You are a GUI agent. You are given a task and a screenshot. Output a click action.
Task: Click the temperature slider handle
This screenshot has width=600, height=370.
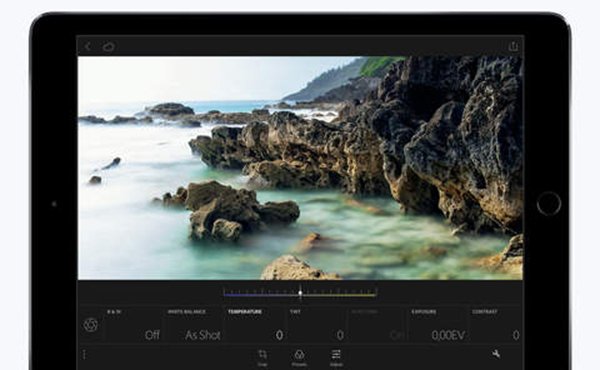300,293
